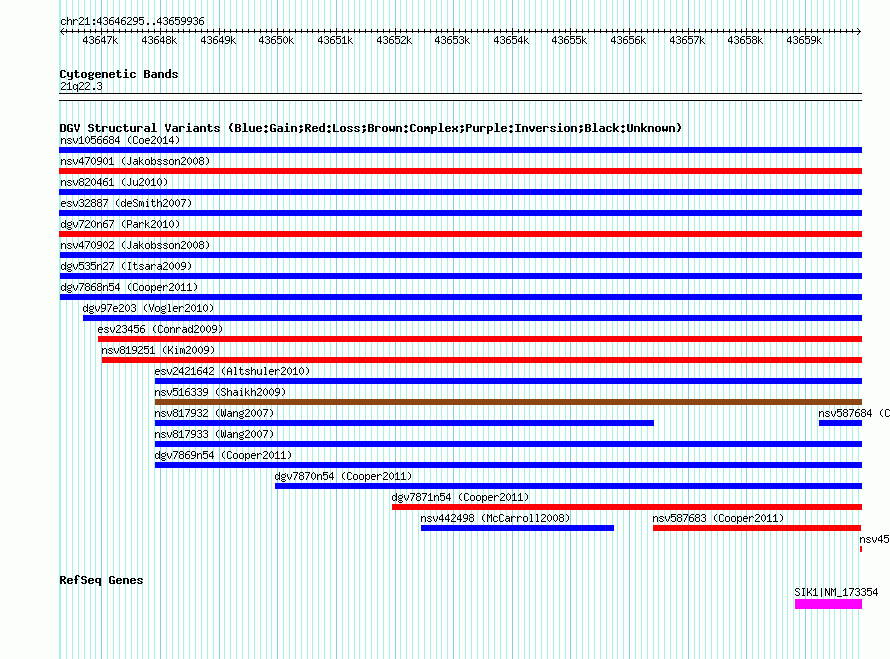Click the 43647k ruler tick label
Image resolution: width=890 pixels, height=659 pixels.
[x=100, y=40]
